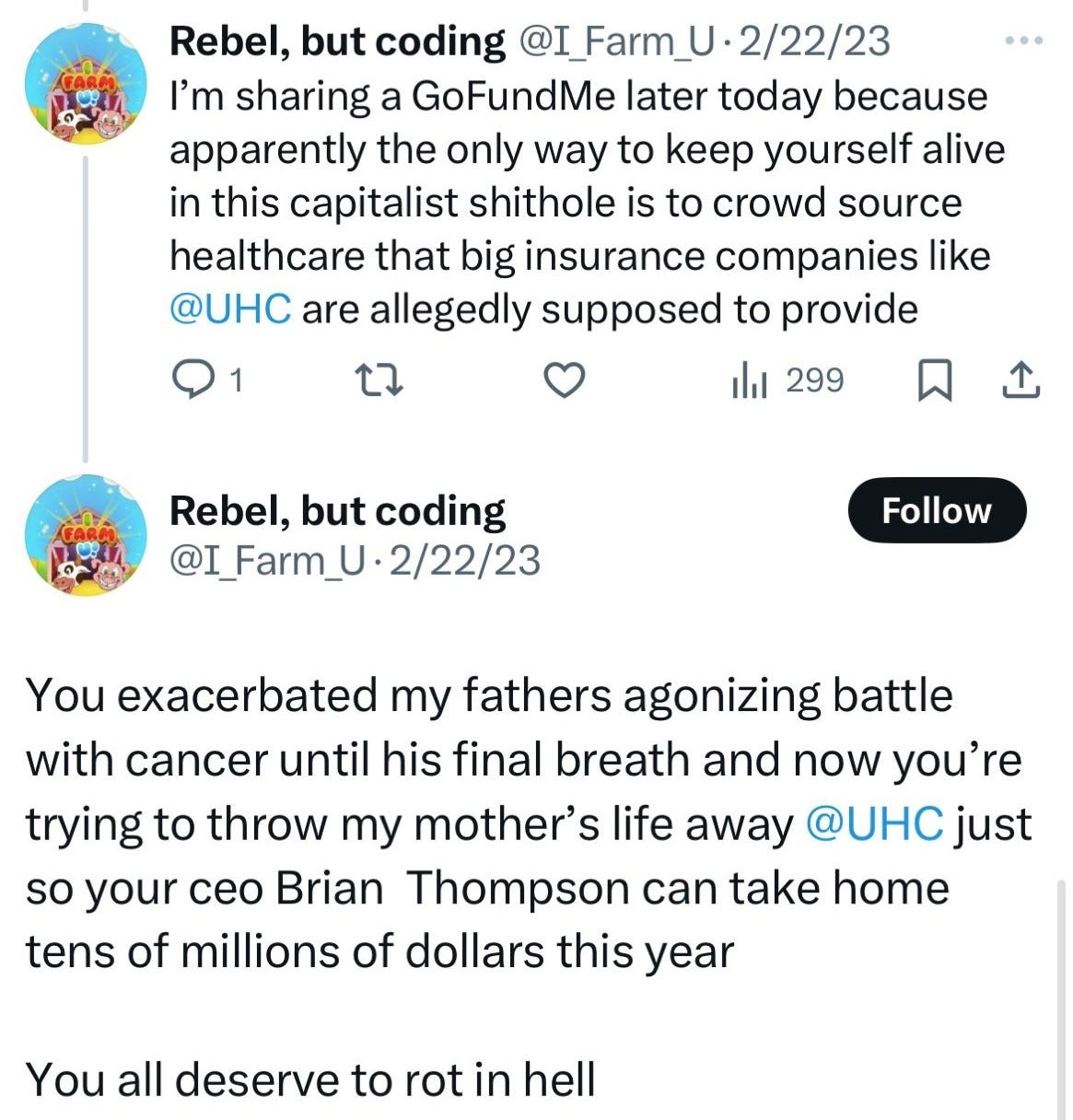This screenshot has width=1073, height=1120.
Task: Click the scrollbar on the right edge
Action: (1063, 995)
